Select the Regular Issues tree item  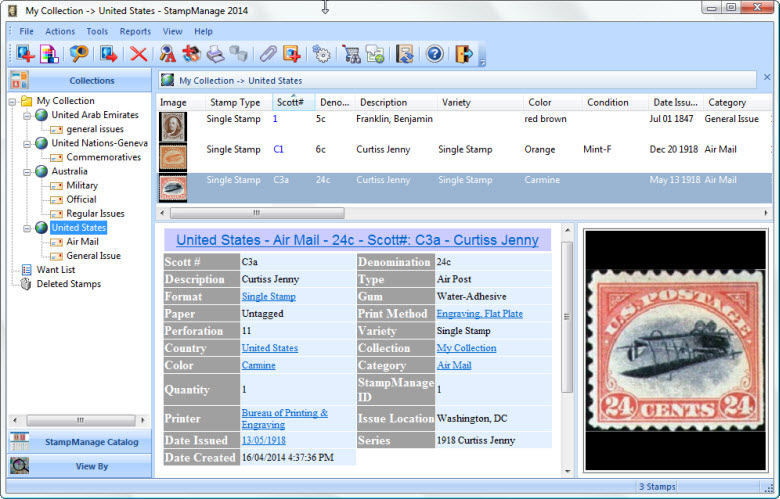tap(96, 213)
